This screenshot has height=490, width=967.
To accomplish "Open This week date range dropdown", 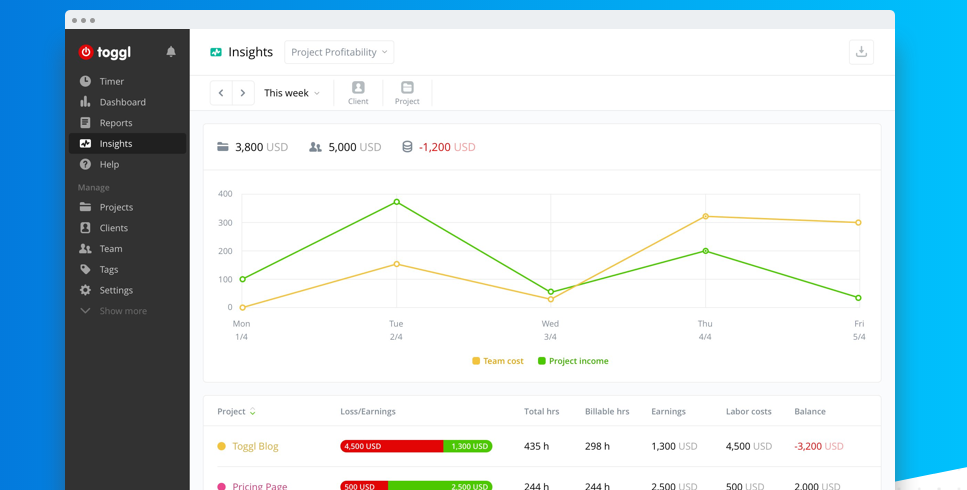I will pyautogui.click(x=292, y=93).
